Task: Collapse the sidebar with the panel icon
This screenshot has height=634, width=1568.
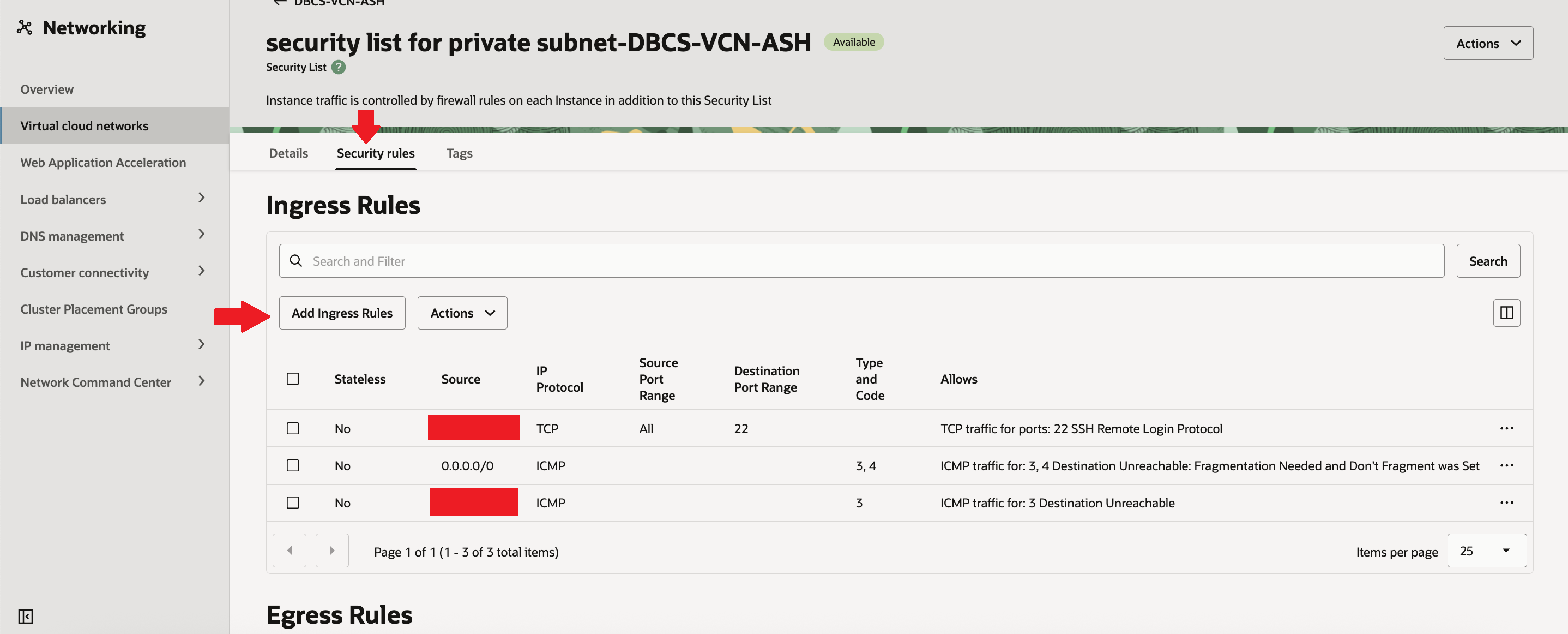Action: click(26, 617)
